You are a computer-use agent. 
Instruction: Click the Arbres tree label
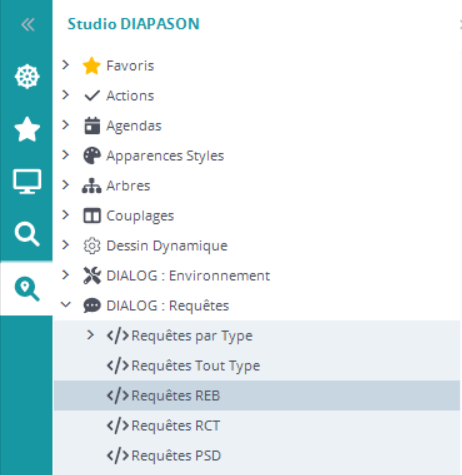[128, 186]
